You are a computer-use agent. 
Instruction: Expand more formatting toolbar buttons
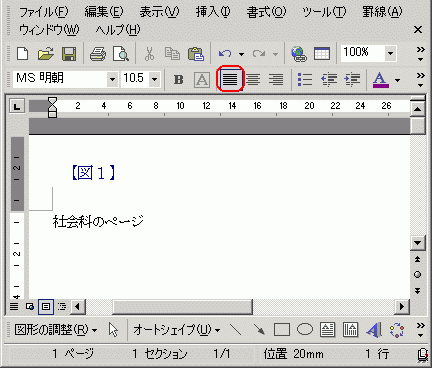[x=421, y=80]
